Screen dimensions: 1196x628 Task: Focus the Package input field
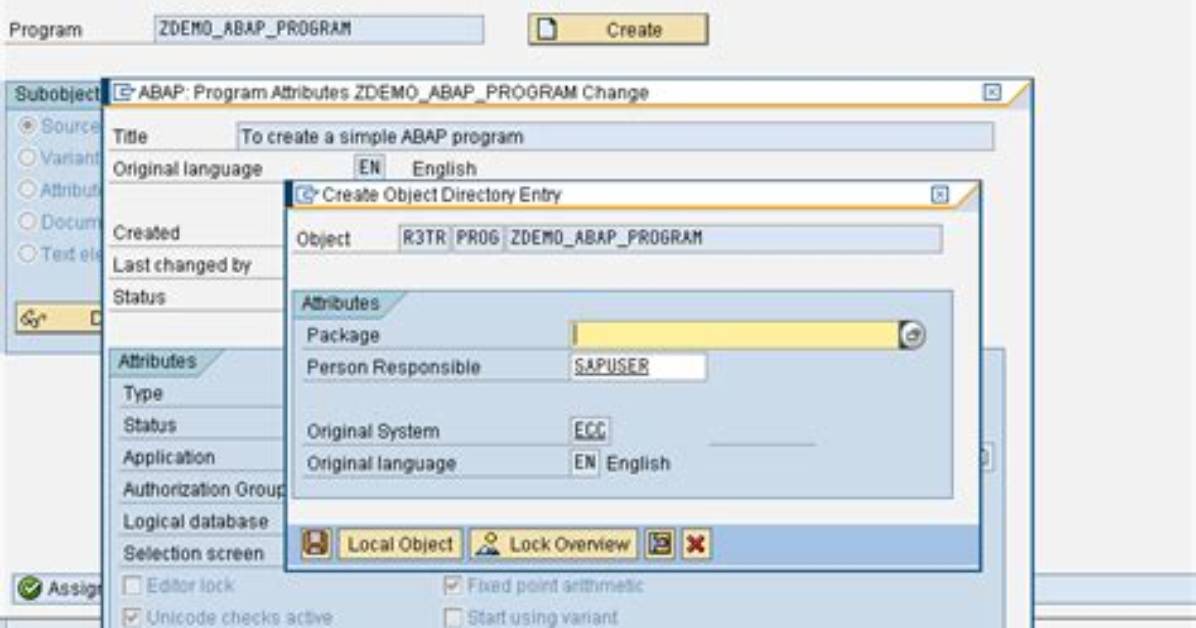pos(735,335)
